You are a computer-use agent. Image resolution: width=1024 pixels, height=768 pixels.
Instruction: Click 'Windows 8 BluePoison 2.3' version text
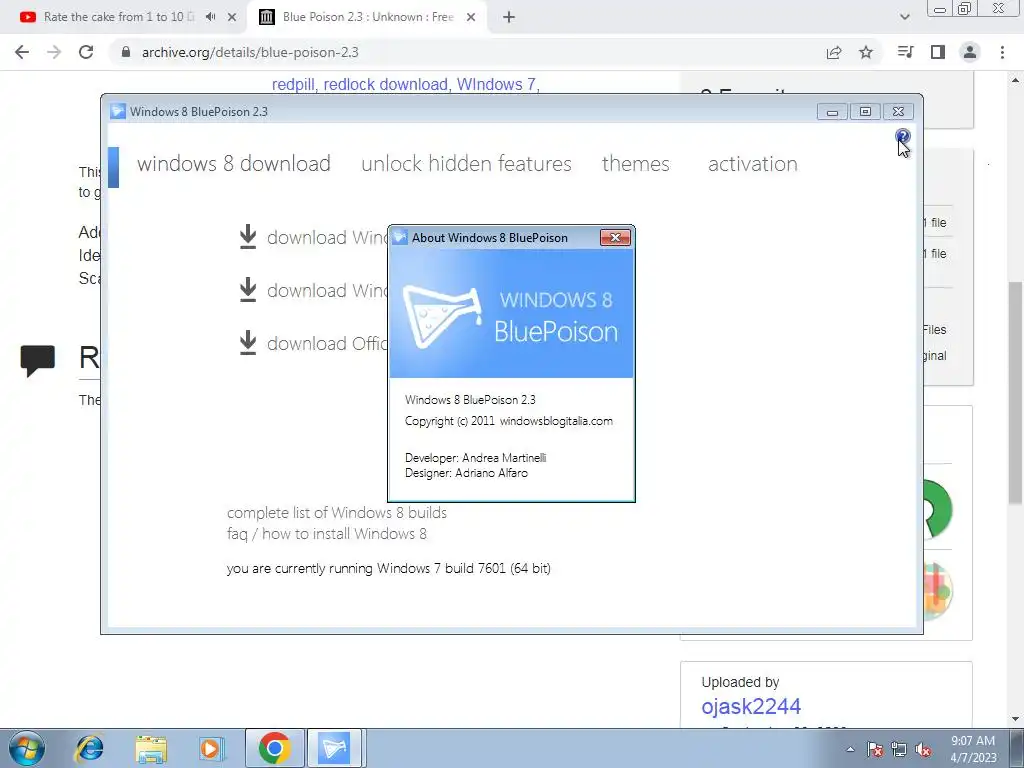pos(470,400)
